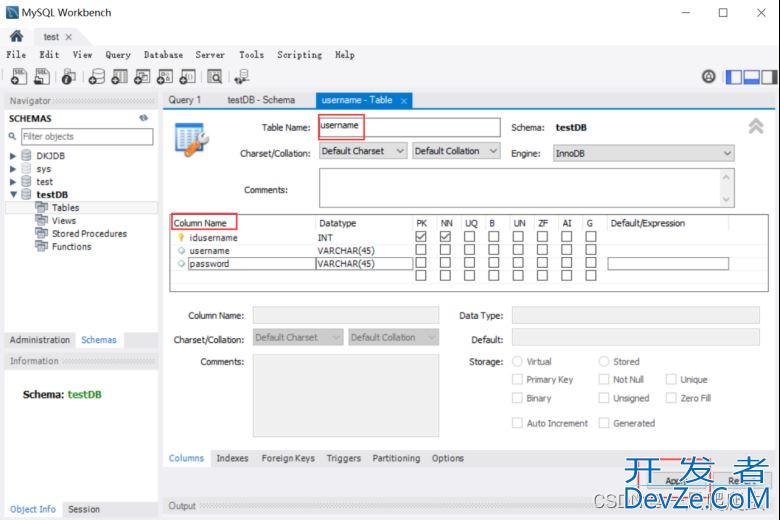780x520 pixels.
Task: Enable PK checkbox for username column
Action: tap(421, 250)
